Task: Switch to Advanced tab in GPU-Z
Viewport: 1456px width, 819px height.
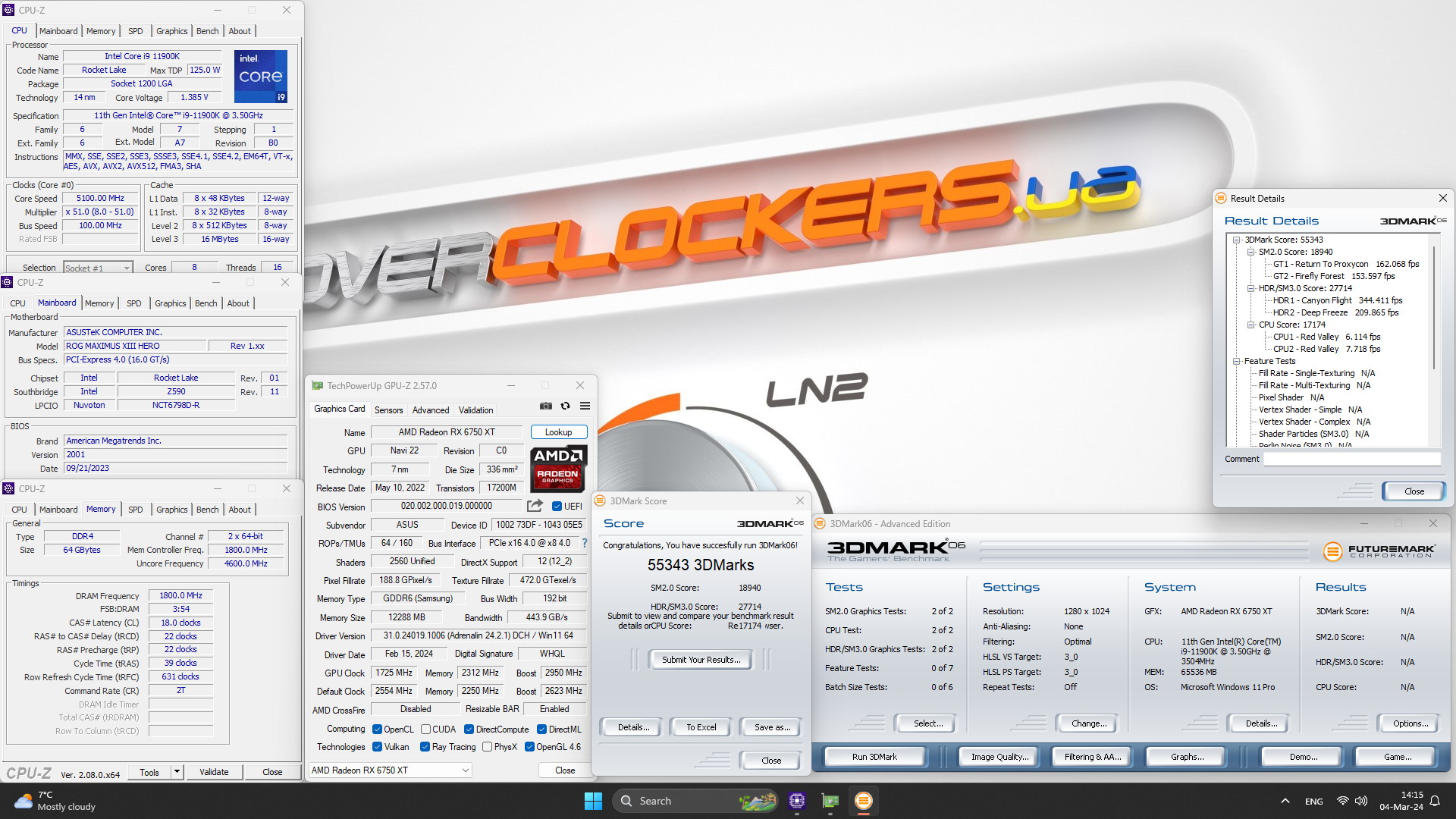Action: [431, 409]
